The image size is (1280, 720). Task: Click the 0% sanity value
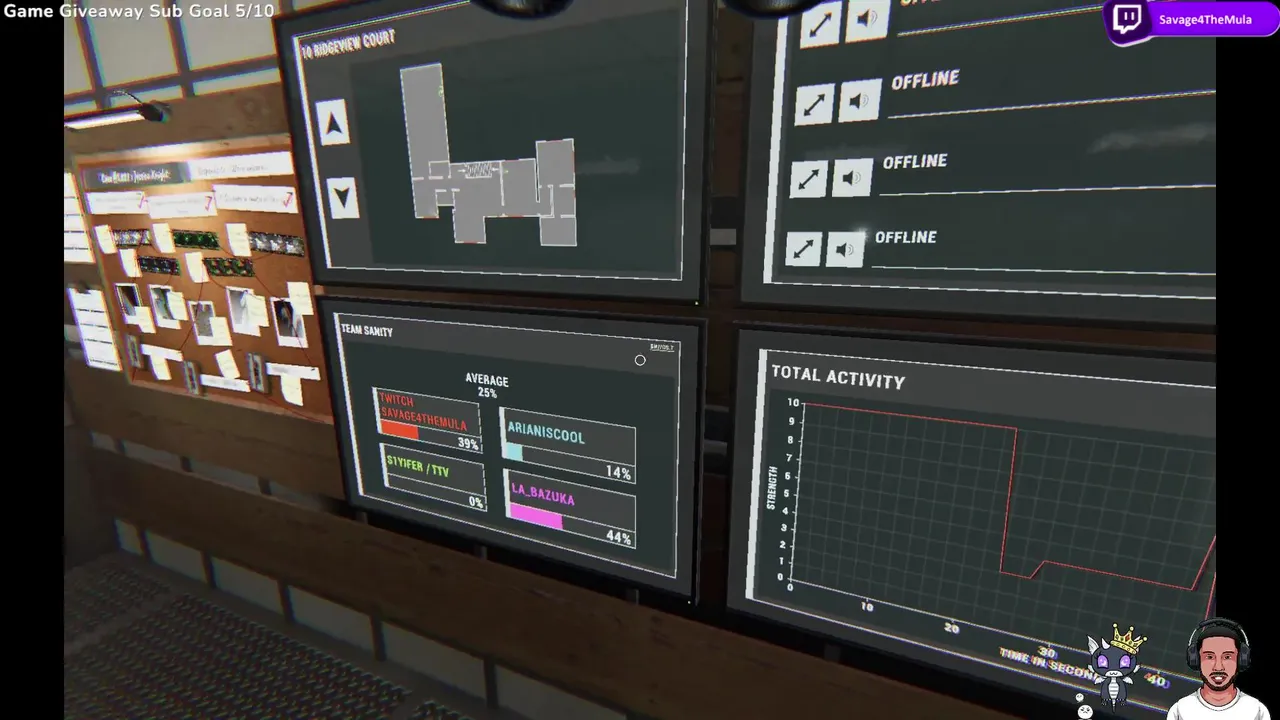pos(476,501)
